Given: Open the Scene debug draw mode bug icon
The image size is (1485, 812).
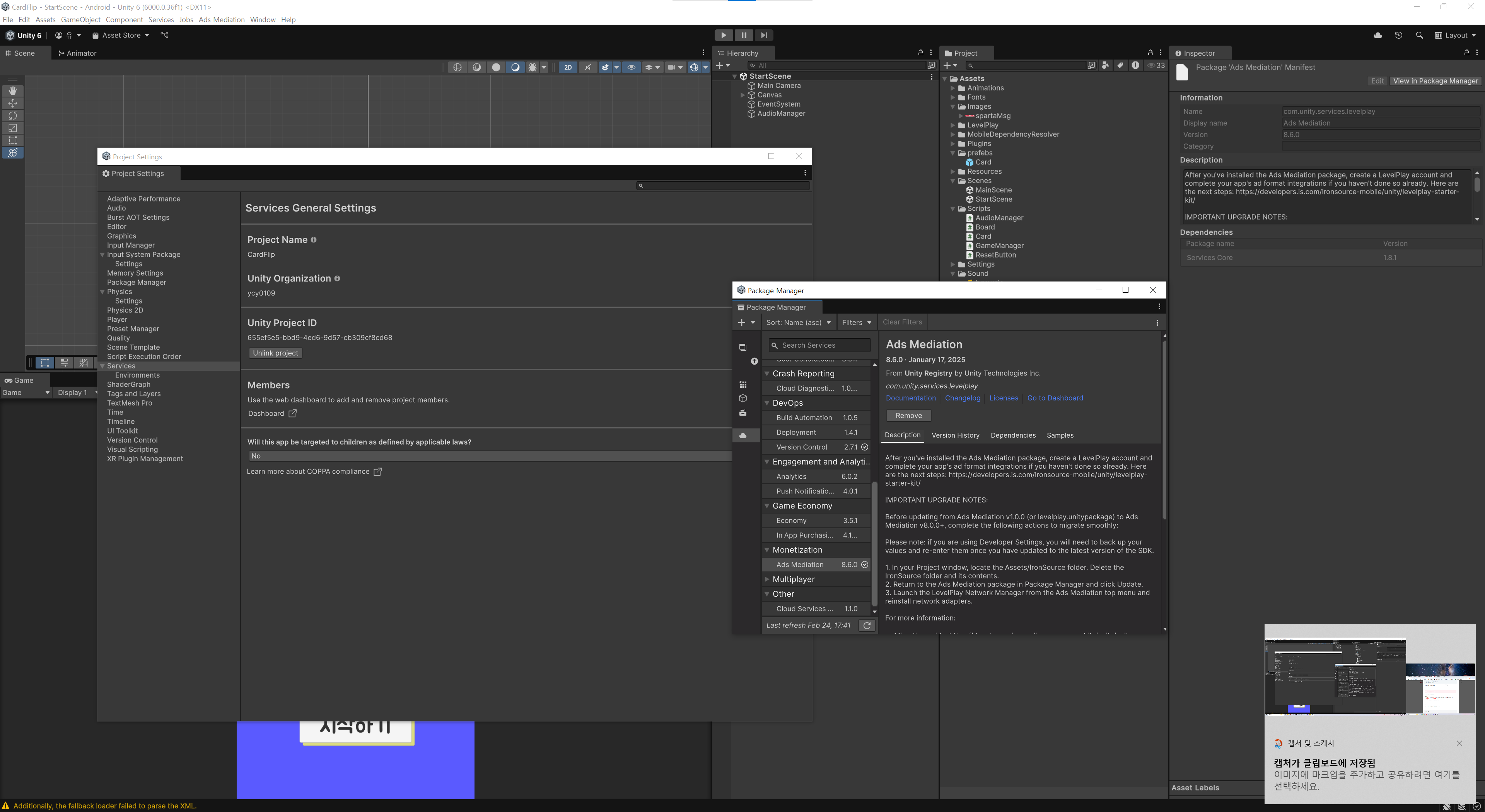Looking at the screenshot, I should point(533,67).
